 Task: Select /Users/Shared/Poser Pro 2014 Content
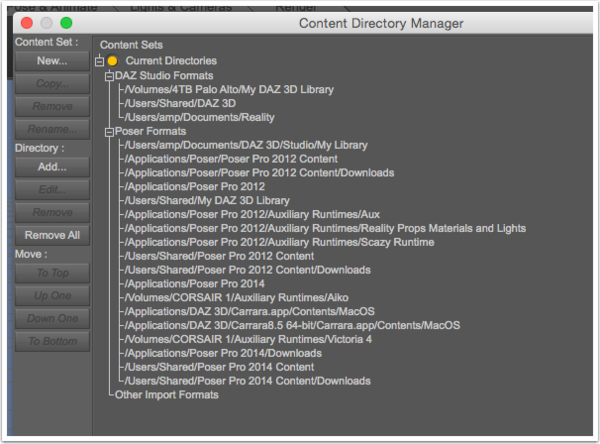tap(219, 367)
